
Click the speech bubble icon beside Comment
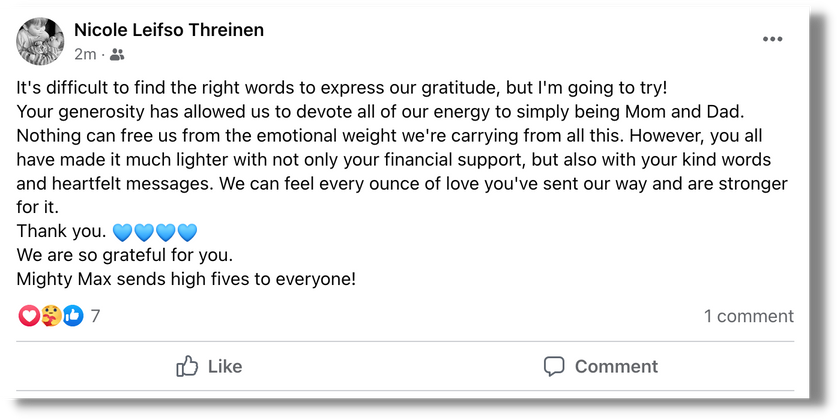(554, 366)
